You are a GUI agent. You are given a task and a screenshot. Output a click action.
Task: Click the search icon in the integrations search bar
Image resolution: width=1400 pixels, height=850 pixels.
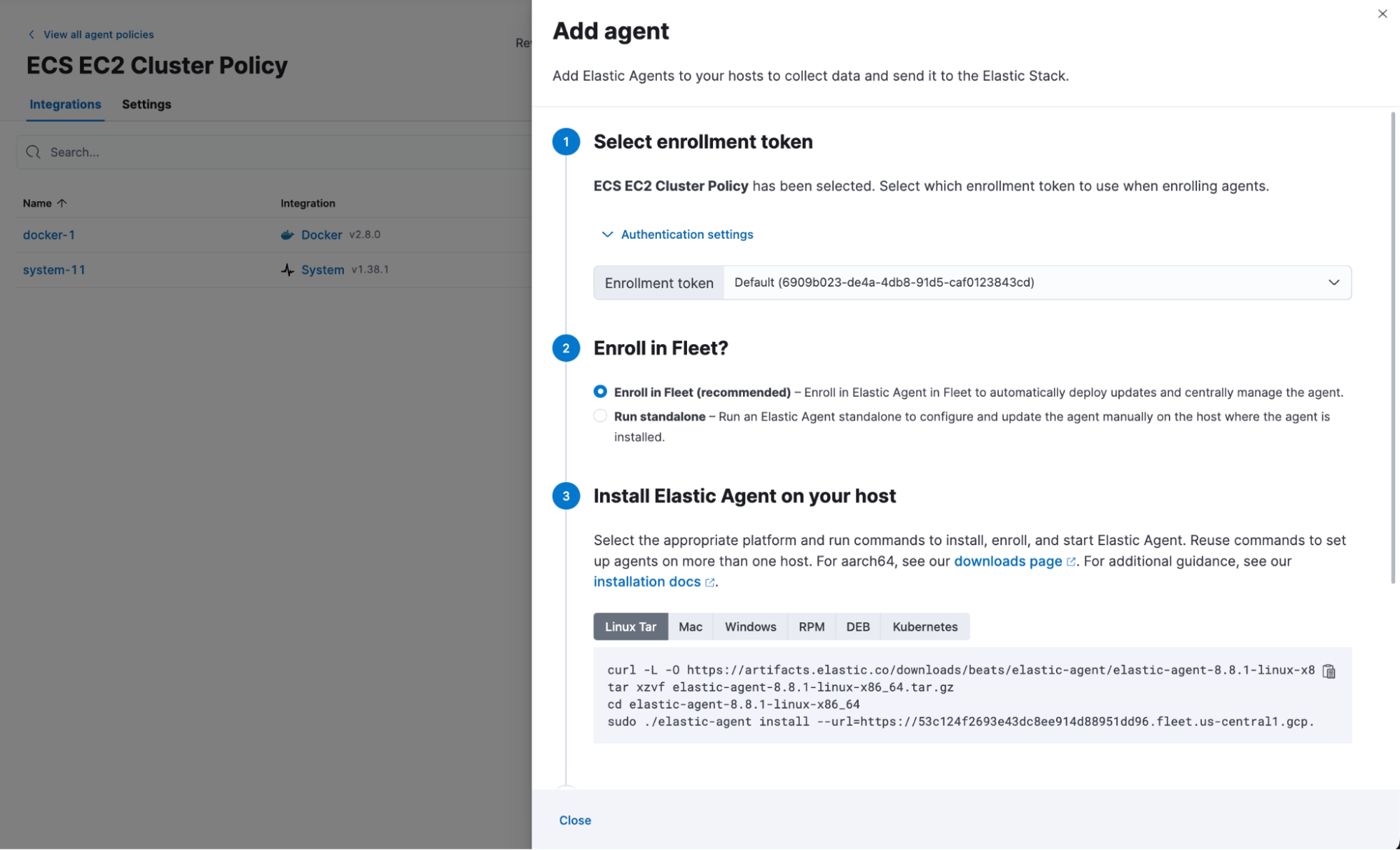click(33, 151)
